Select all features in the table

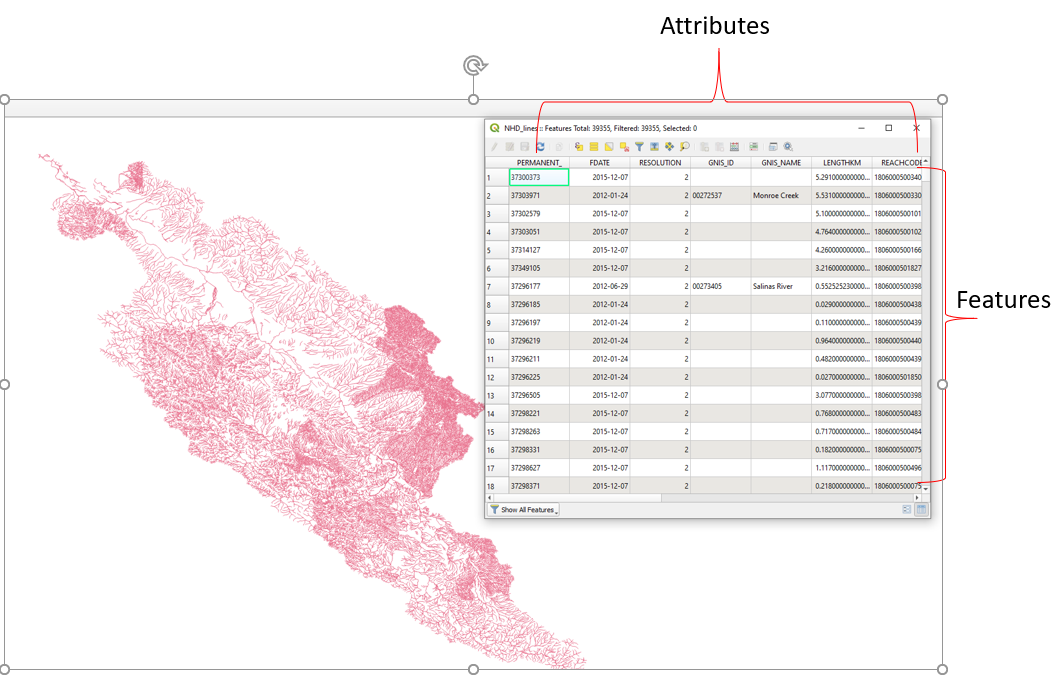pos(594,147)
